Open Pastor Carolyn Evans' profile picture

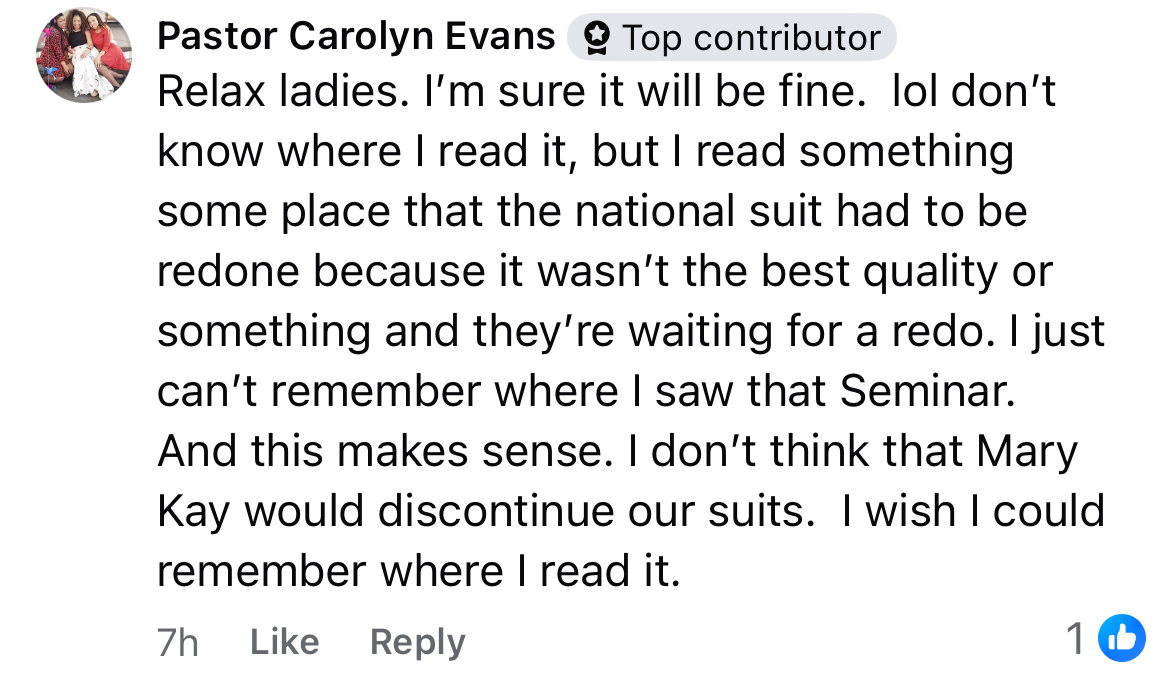[84, 54]
